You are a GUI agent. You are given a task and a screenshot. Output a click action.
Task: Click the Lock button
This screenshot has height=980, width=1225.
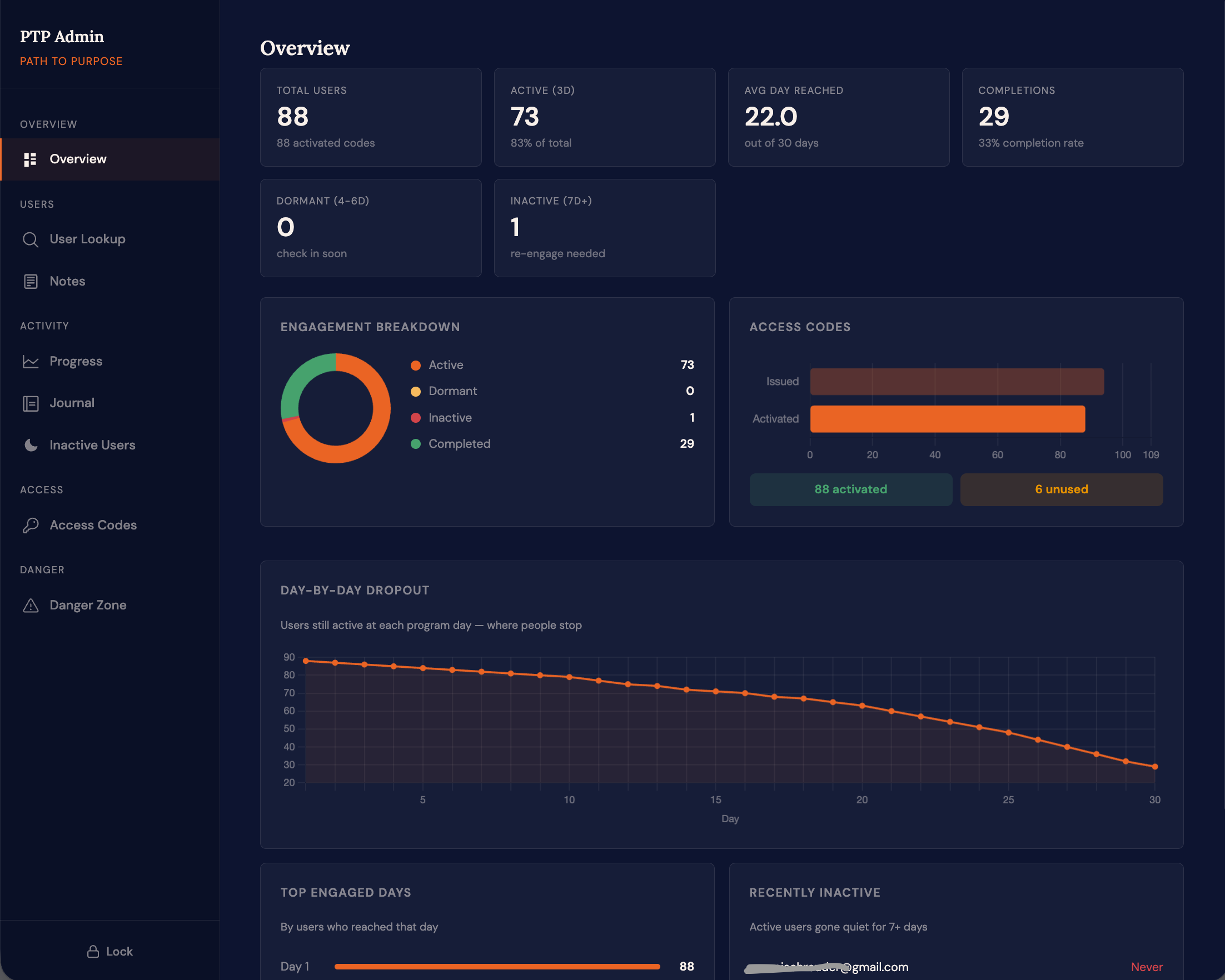pos(109,952)
